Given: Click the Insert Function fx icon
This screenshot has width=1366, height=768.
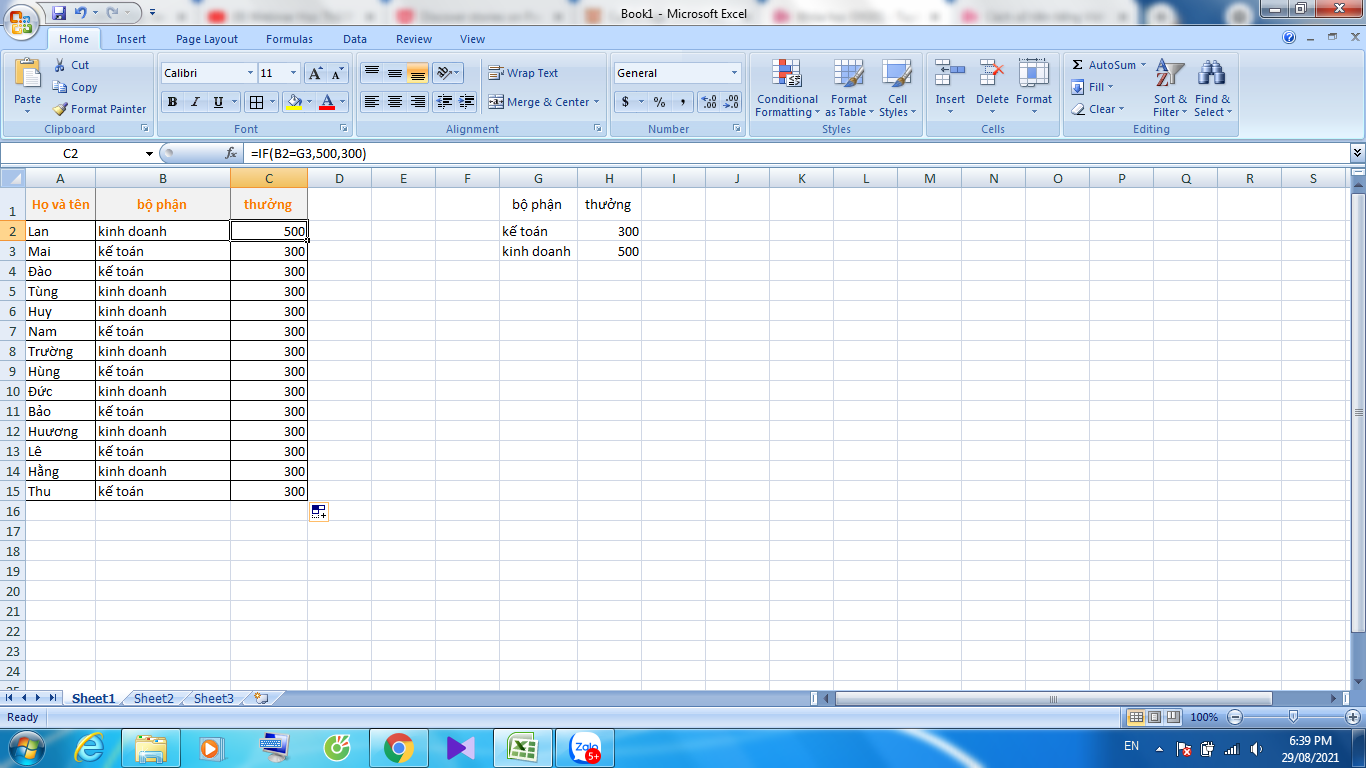Looking at the screenshot, I should (x=231, y=154).
